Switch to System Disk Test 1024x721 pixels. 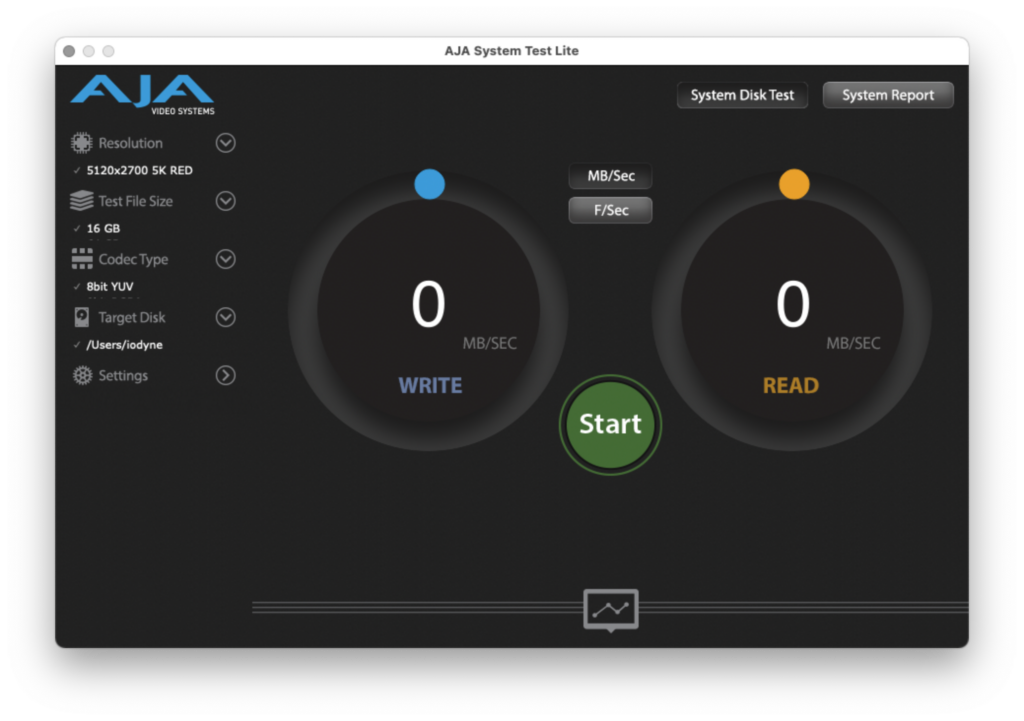tap(742, 95)
